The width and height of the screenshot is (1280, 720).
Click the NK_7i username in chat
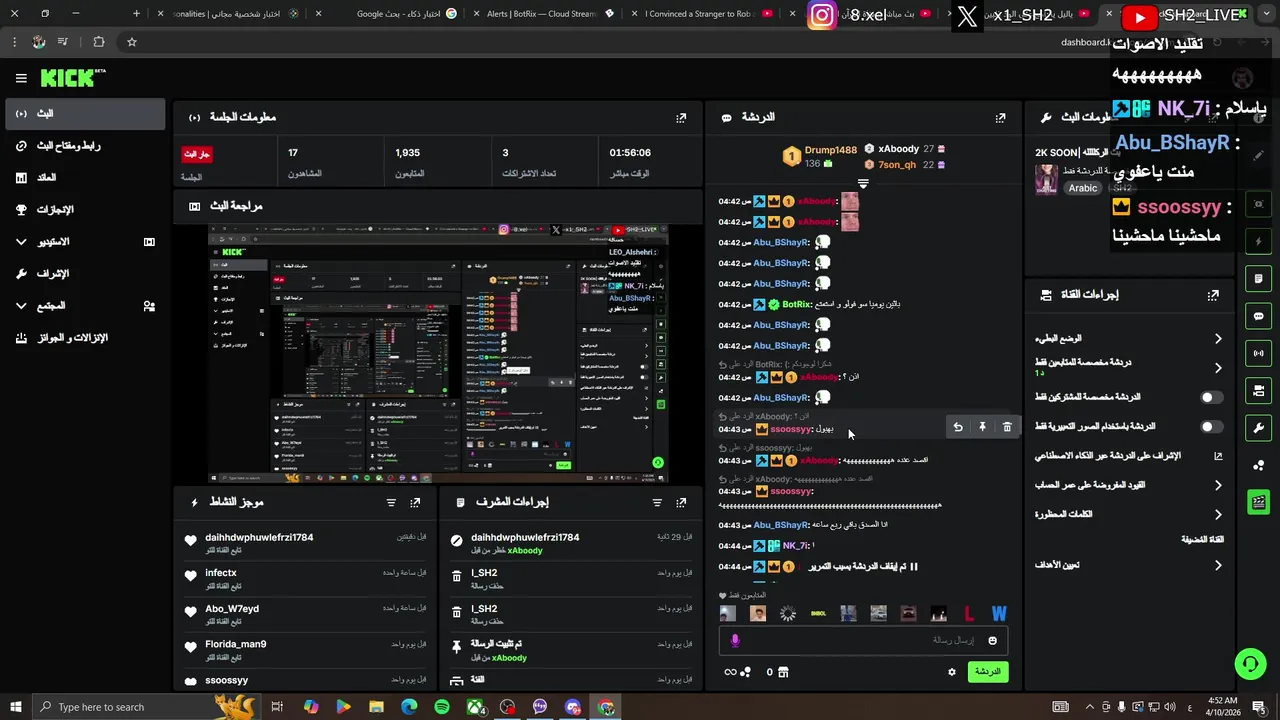(796, 546)
